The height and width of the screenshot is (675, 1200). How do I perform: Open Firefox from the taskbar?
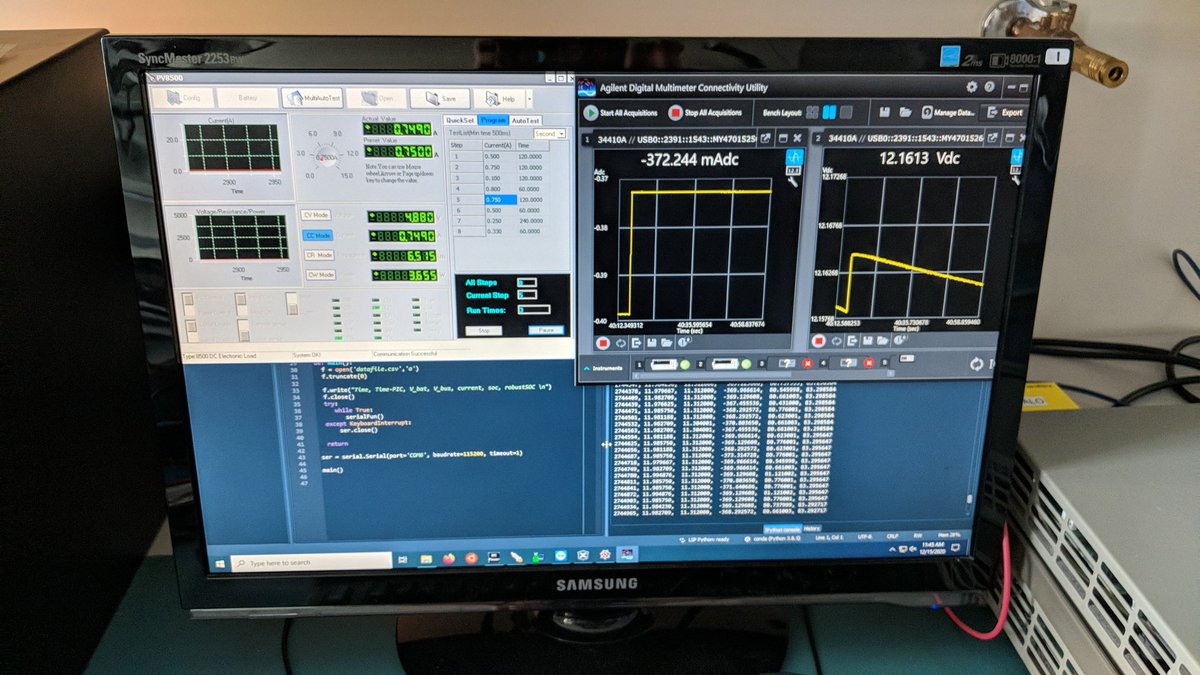click(x=447, y=557)
